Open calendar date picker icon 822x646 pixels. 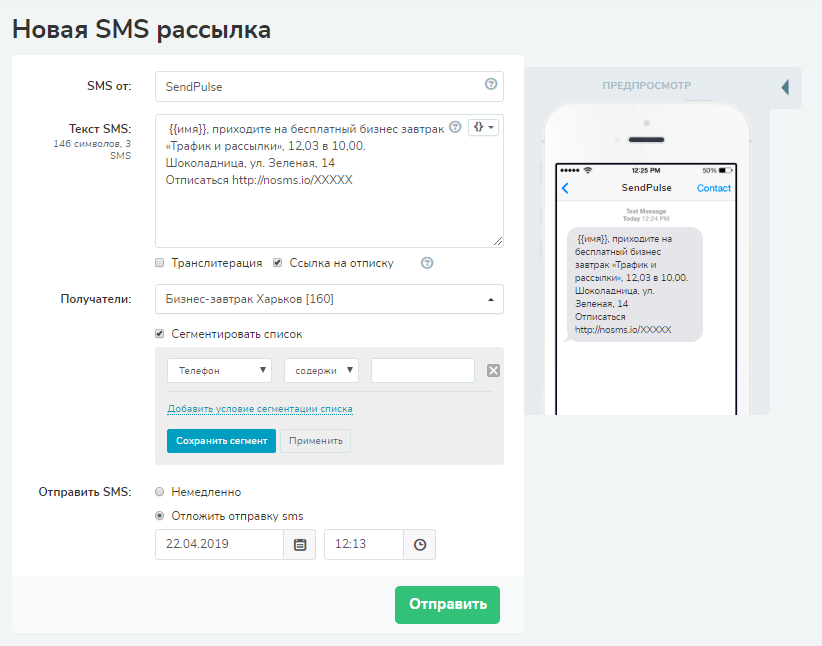(x=300, y=544)
